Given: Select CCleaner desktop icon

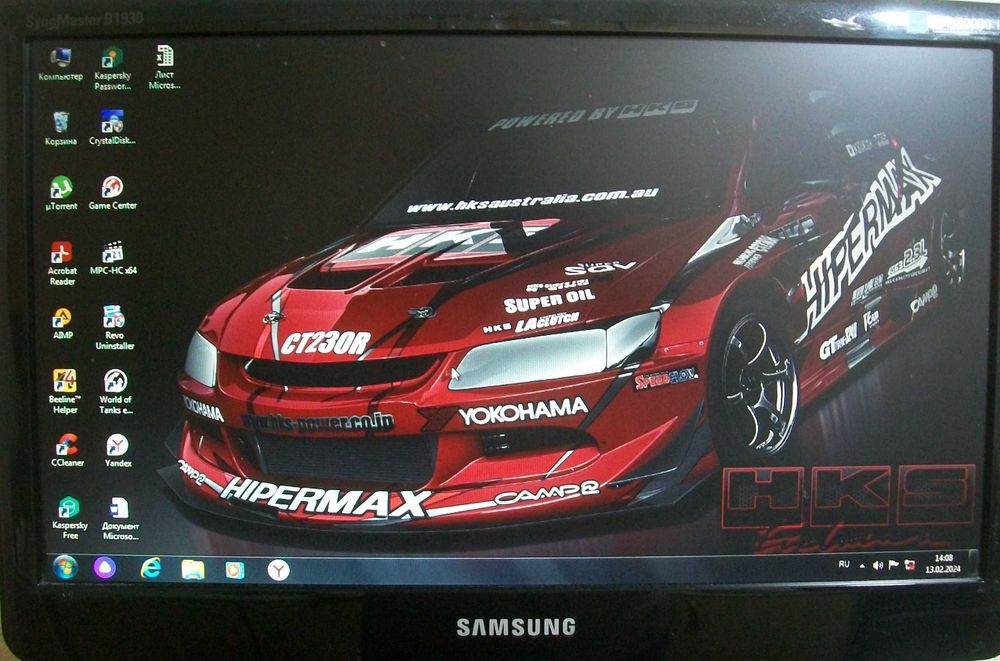Looking at the screenshot, I should coord(67,450).
